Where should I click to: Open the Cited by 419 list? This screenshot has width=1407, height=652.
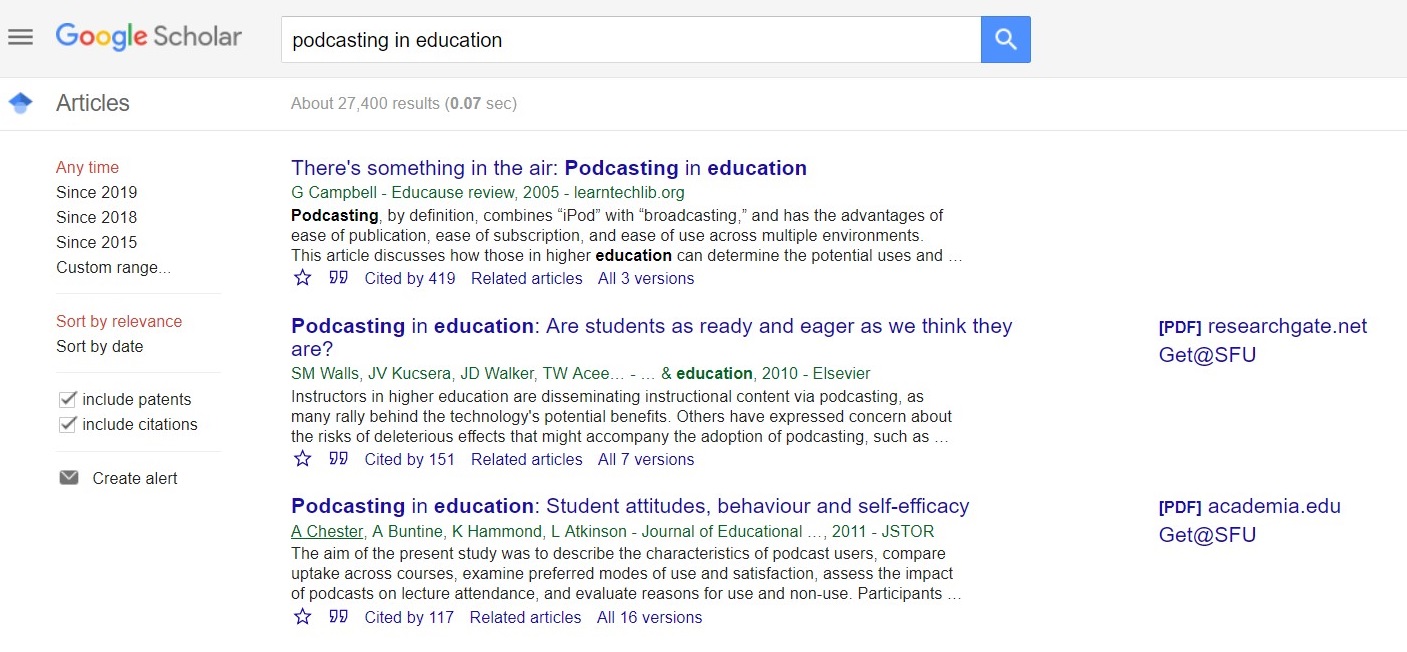tap(409, 278)
